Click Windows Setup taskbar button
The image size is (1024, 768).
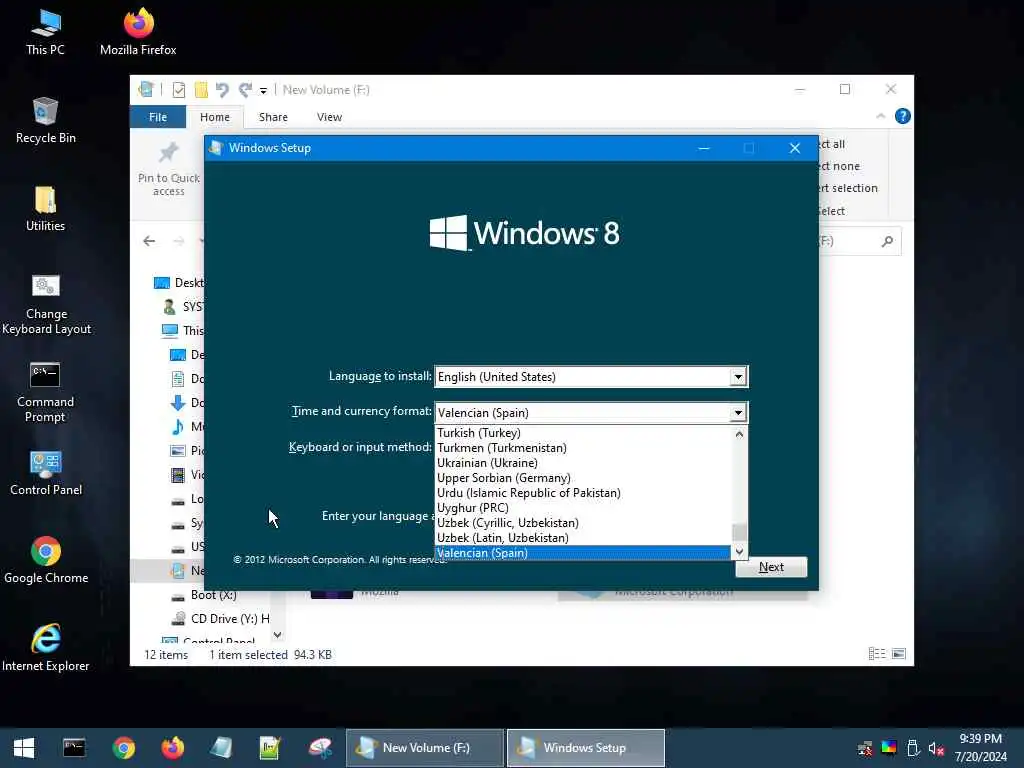pos(586,748)
